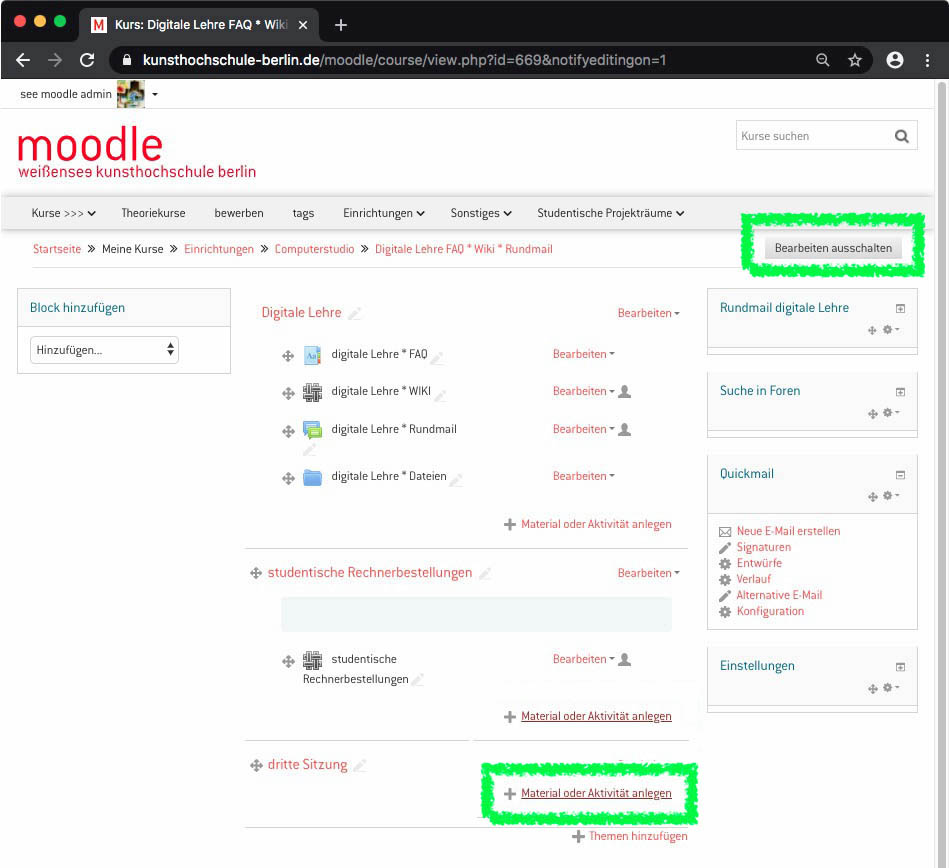Click the rename pencil next to digitale Lehre * FAQ
Screen dimensions: 949x868
[x=436, y=358]
